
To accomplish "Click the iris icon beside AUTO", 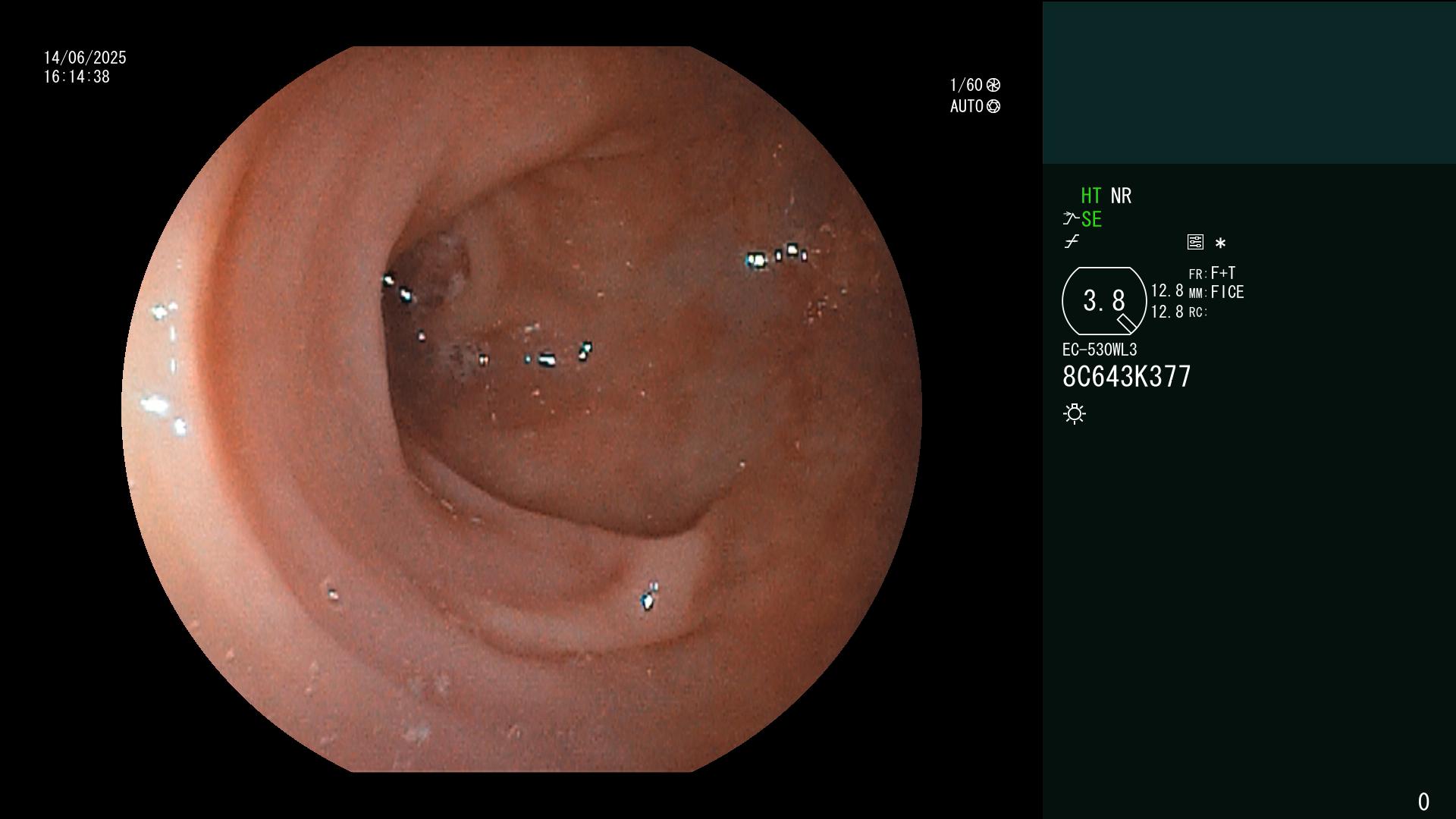I will click(993, 106).
